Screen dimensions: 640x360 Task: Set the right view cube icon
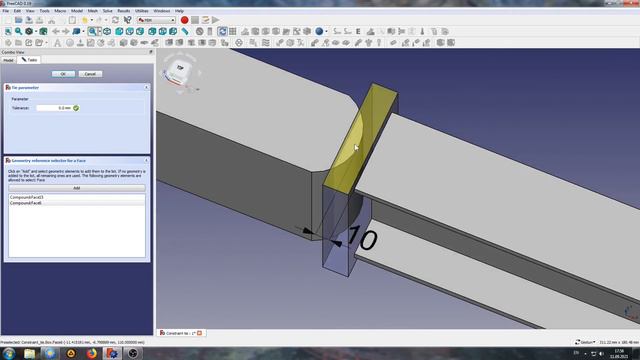click(140, 31)
